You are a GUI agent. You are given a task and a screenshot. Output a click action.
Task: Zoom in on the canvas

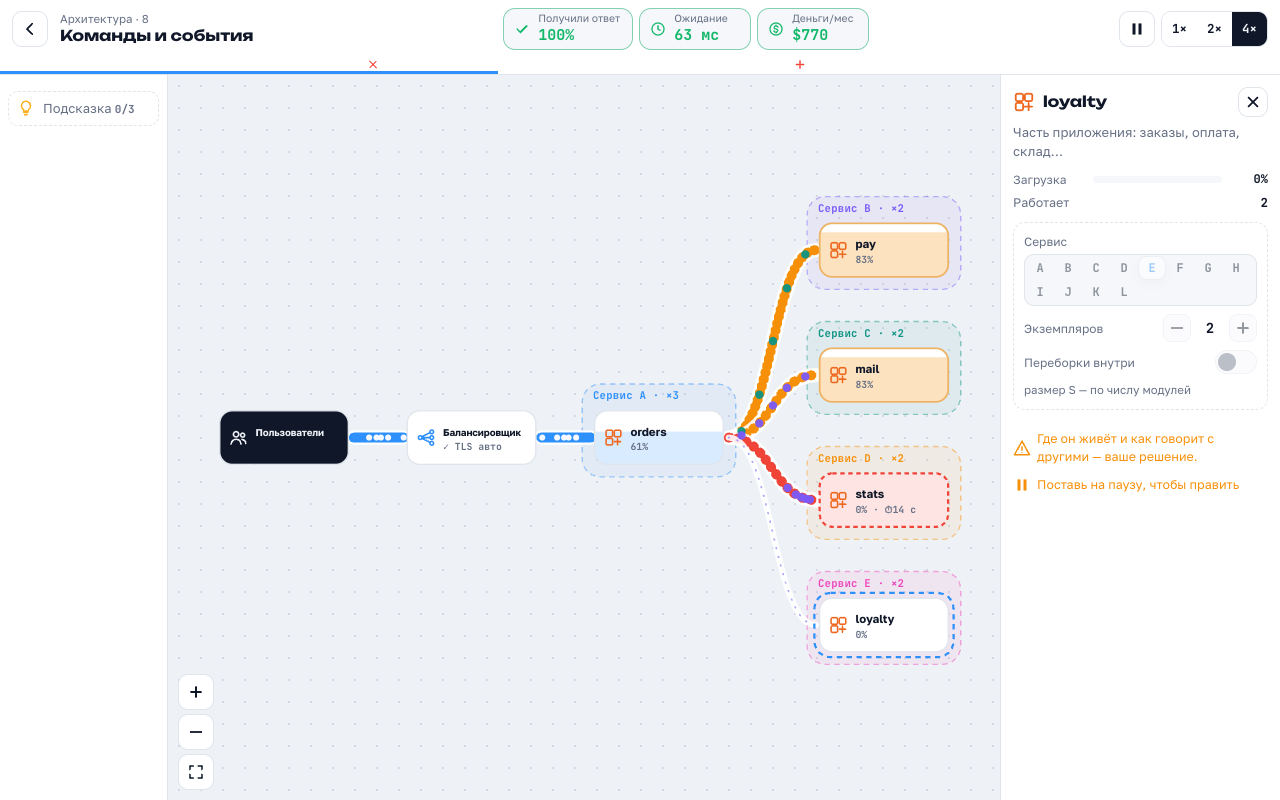click(196, 692)
